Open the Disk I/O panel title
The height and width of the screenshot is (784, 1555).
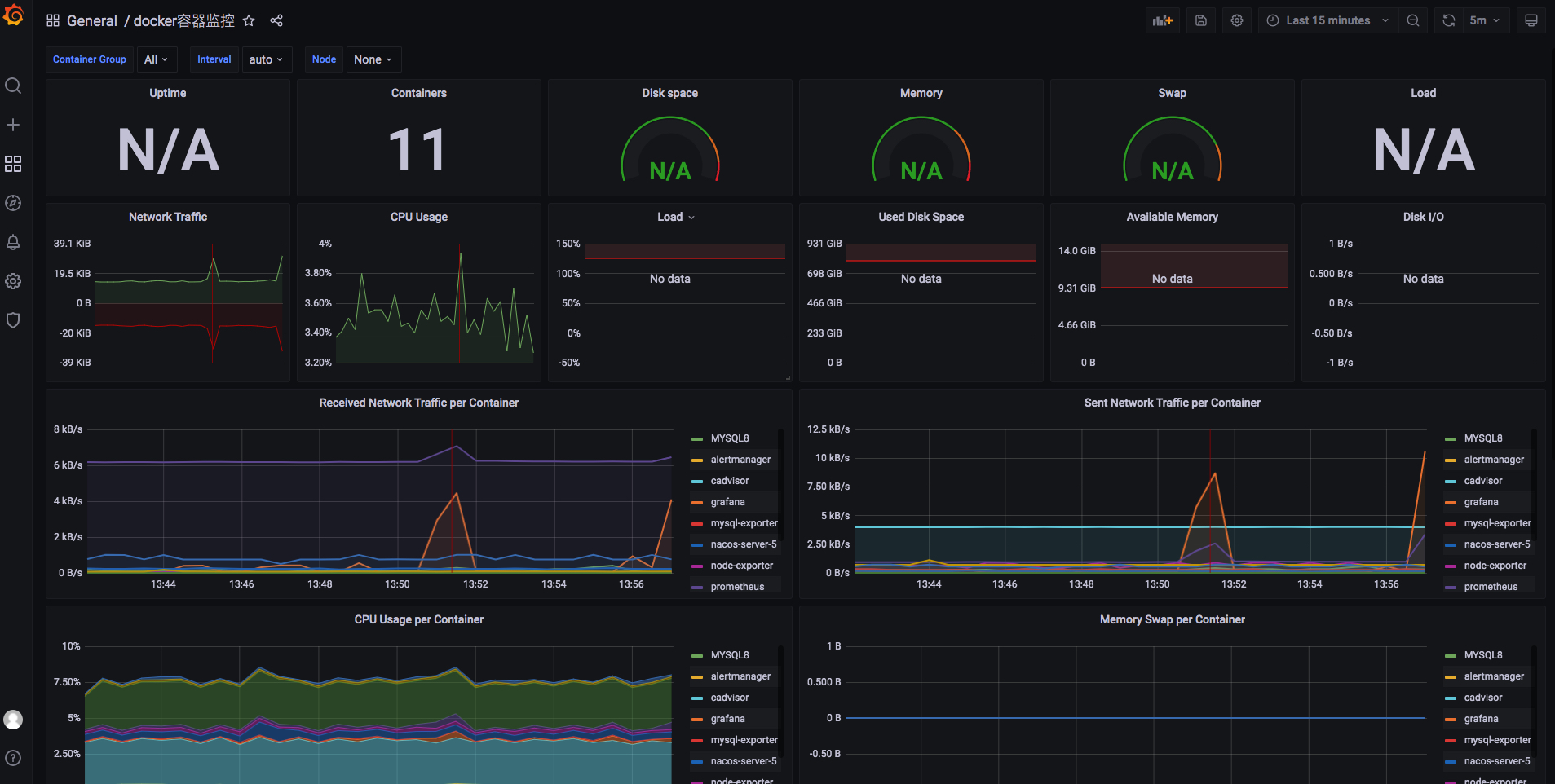(x=1424, y=217)
